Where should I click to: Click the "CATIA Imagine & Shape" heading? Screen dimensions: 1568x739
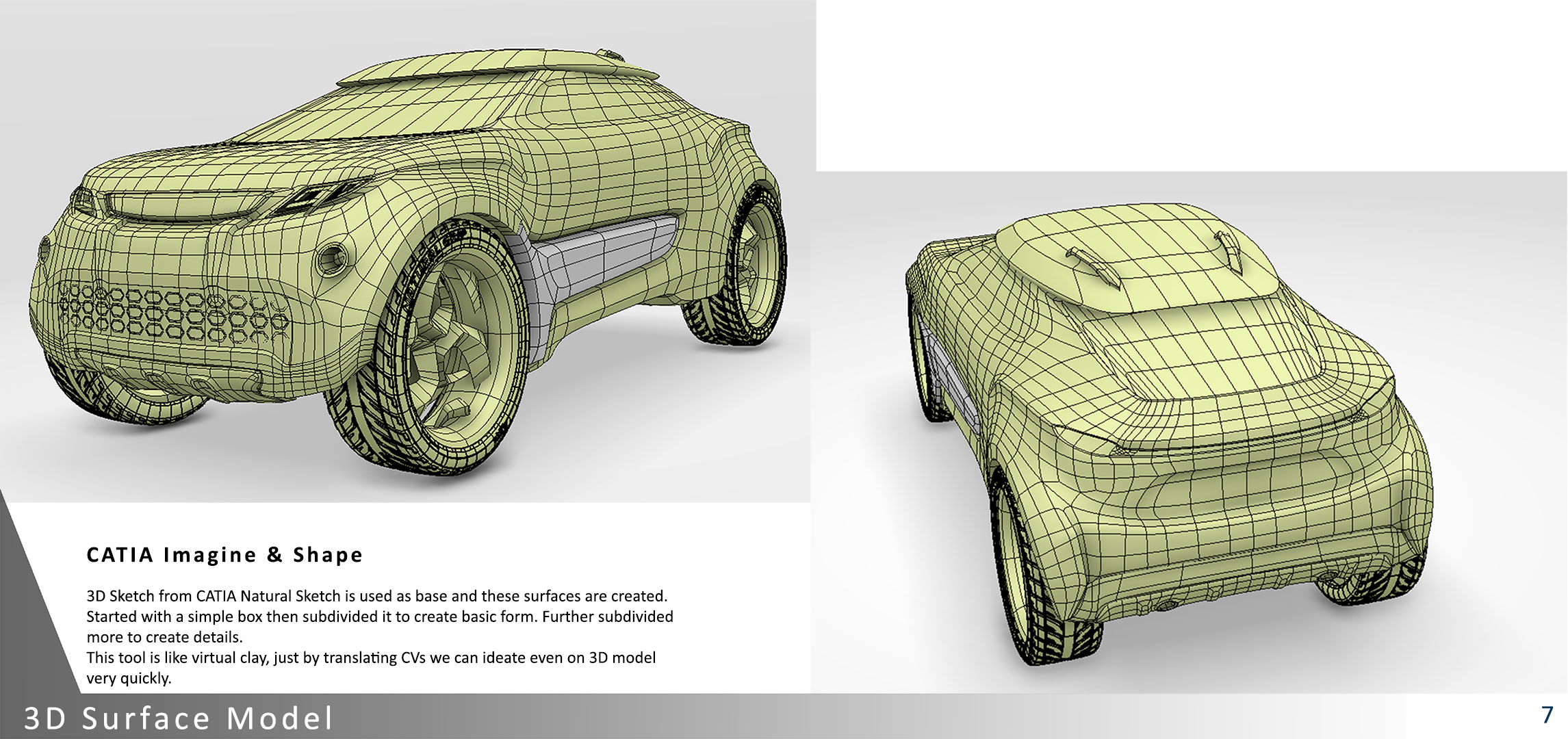(x=224, y=554)
